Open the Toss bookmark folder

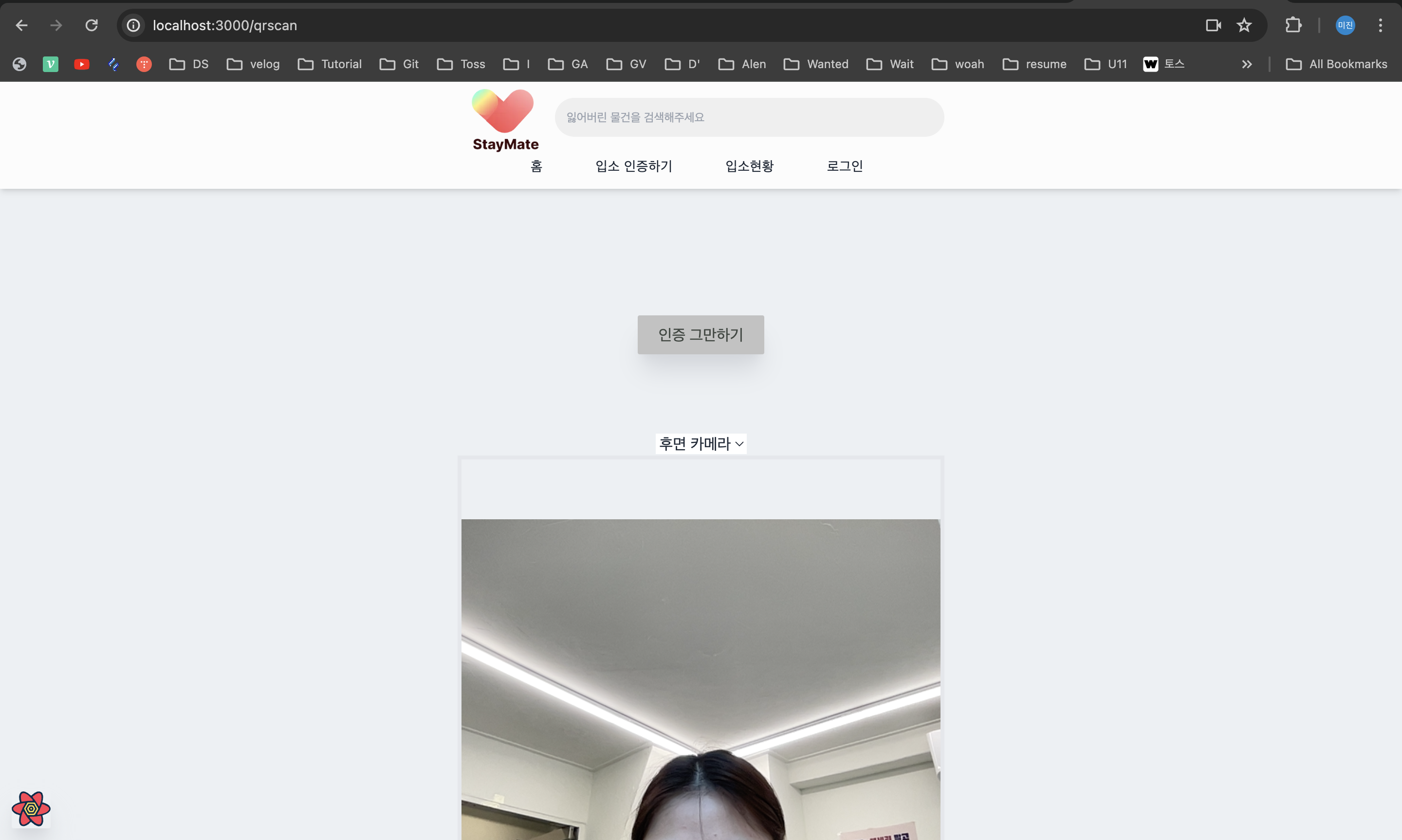click(x=461, y=64)
